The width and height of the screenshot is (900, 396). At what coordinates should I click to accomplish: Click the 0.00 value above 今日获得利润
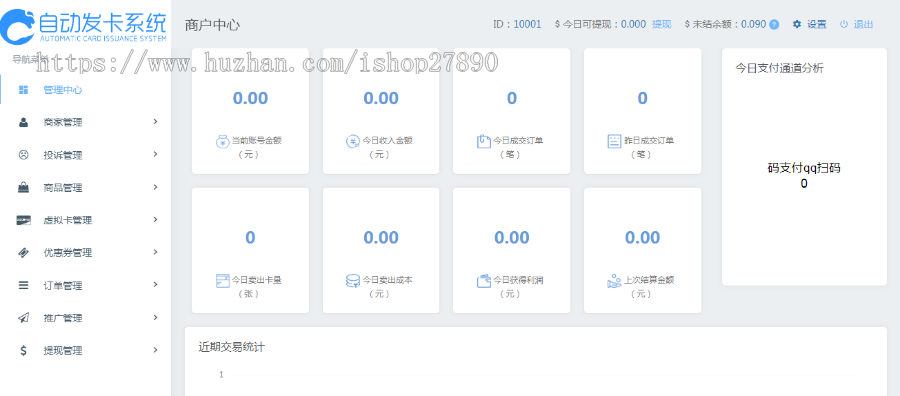pos(511,238)
